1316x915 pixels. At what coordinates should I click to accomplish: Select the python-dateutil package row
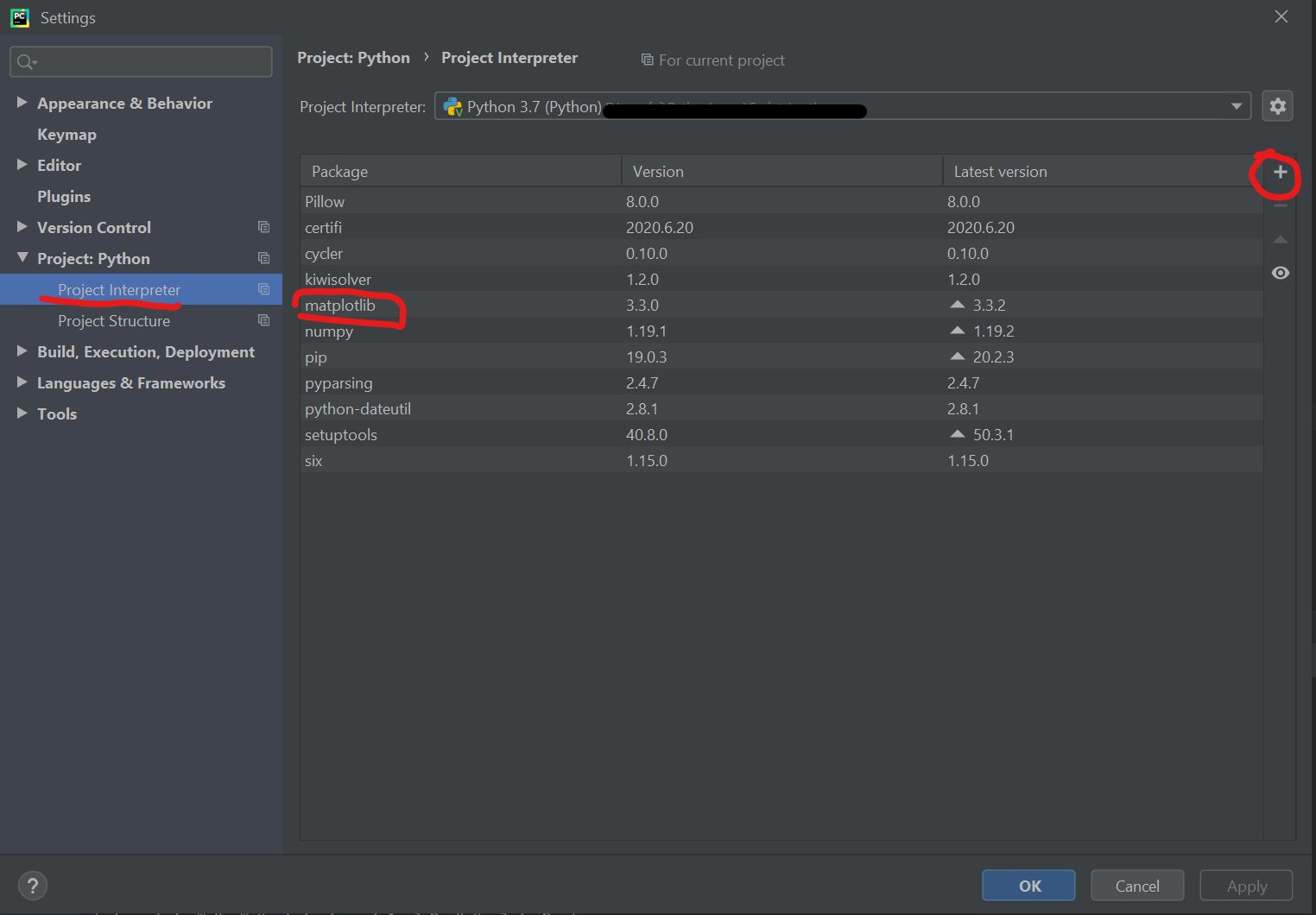(781, 408)
